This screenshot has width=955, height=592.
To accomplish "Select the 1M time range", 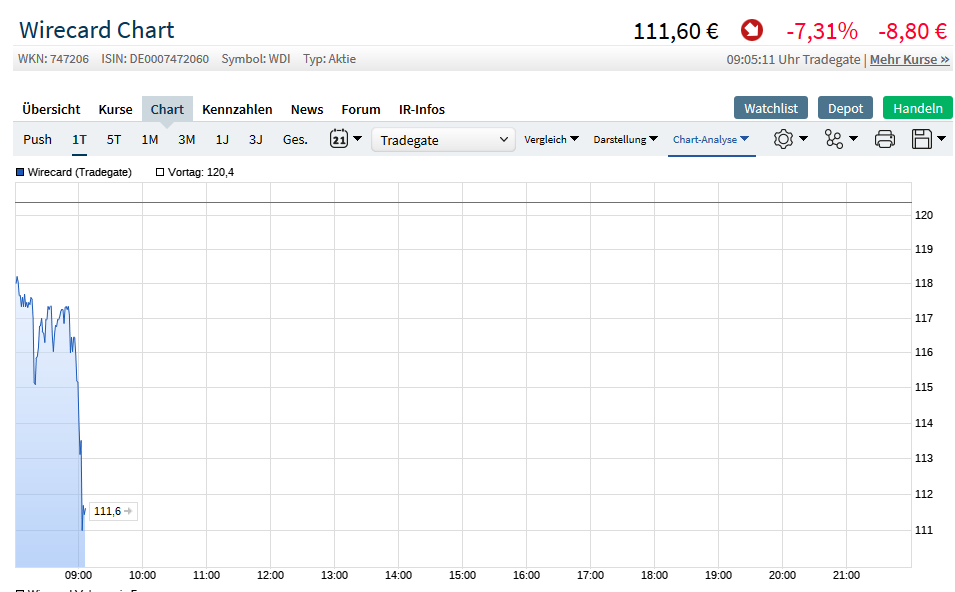I will click(x=150, y=139).
